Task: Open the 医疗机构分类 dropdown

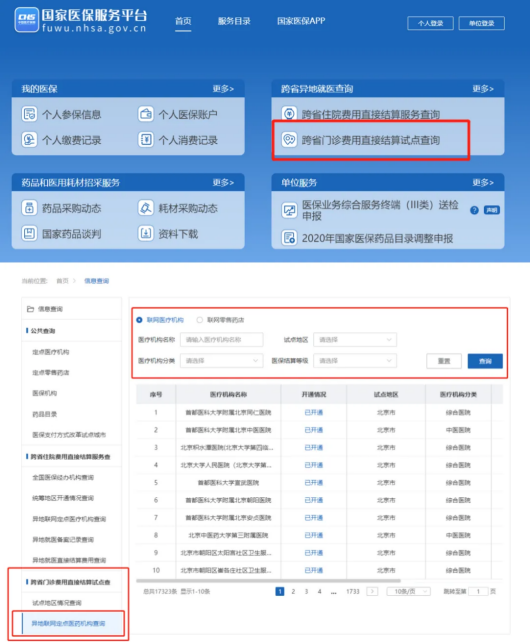Action: [x=221, y=361]
